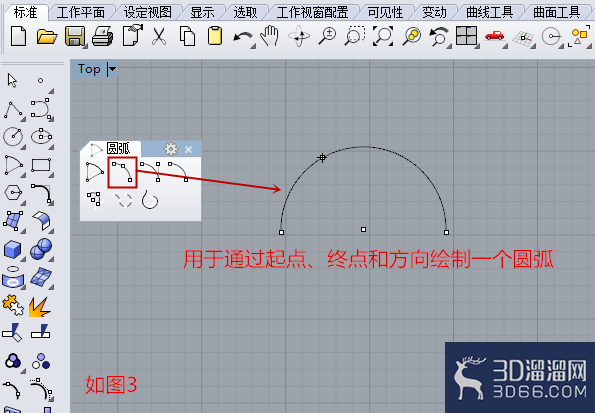
Task: Select the Explode tool
Action: pos(39,306)
